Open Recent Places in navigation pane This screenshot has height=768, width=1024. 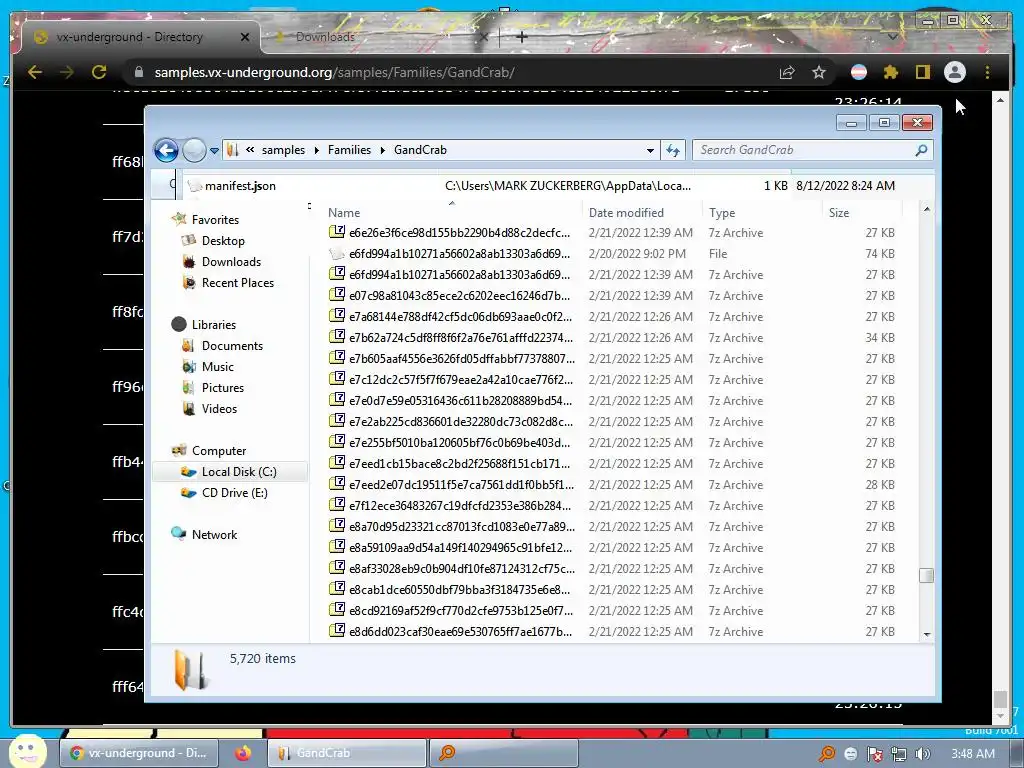238,283
